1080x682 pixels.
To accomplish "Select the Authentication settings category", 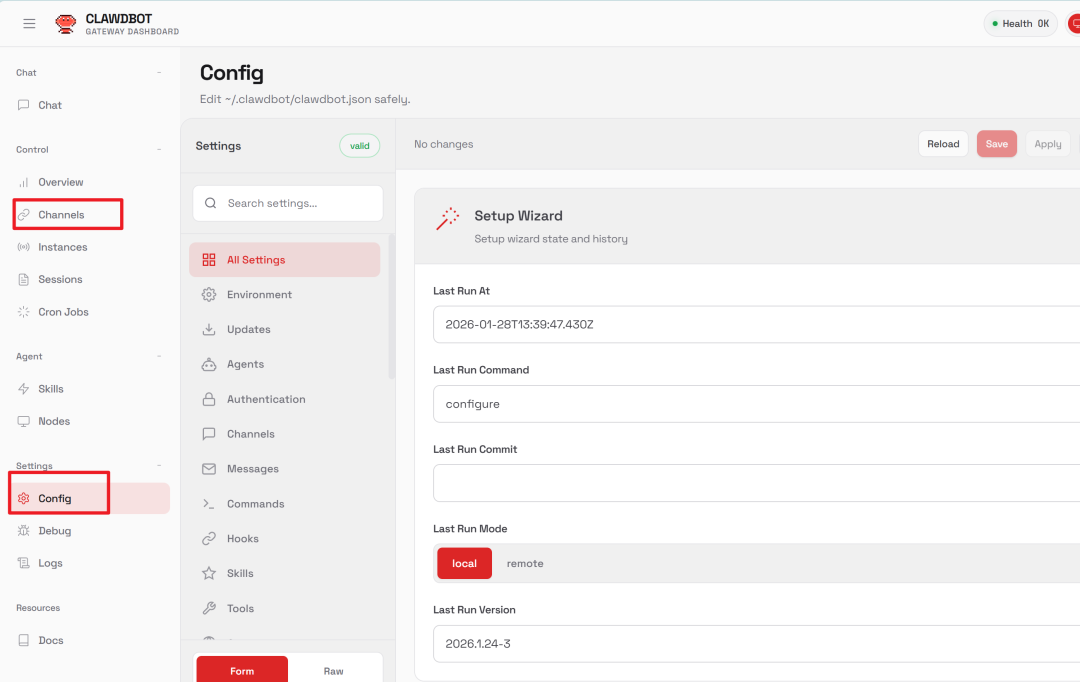I will 284,399.
